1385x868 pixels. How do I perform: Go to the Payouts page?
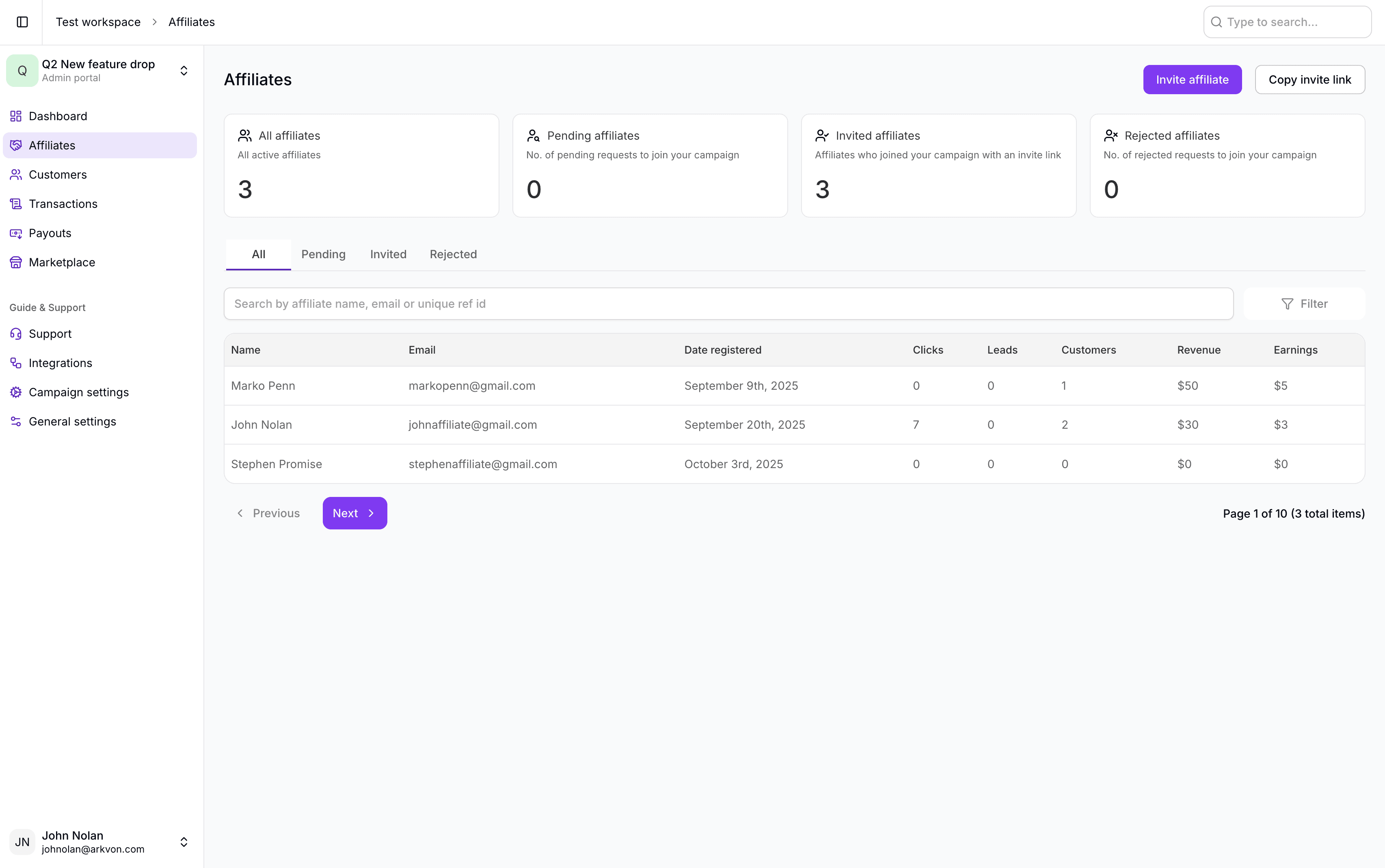(50, 233)
